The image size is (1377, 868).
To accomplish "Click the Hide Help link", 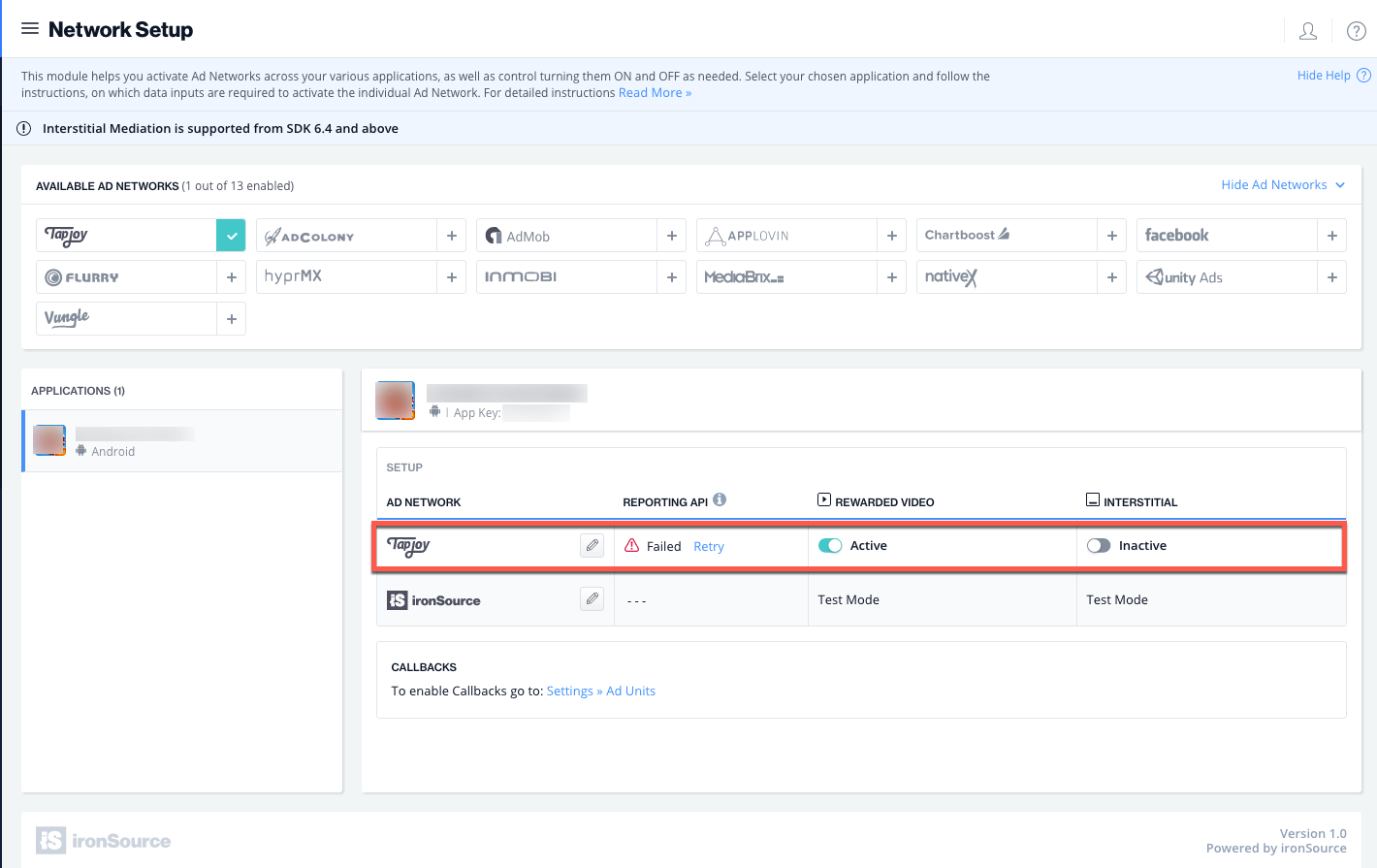I will pos(1323,76).
